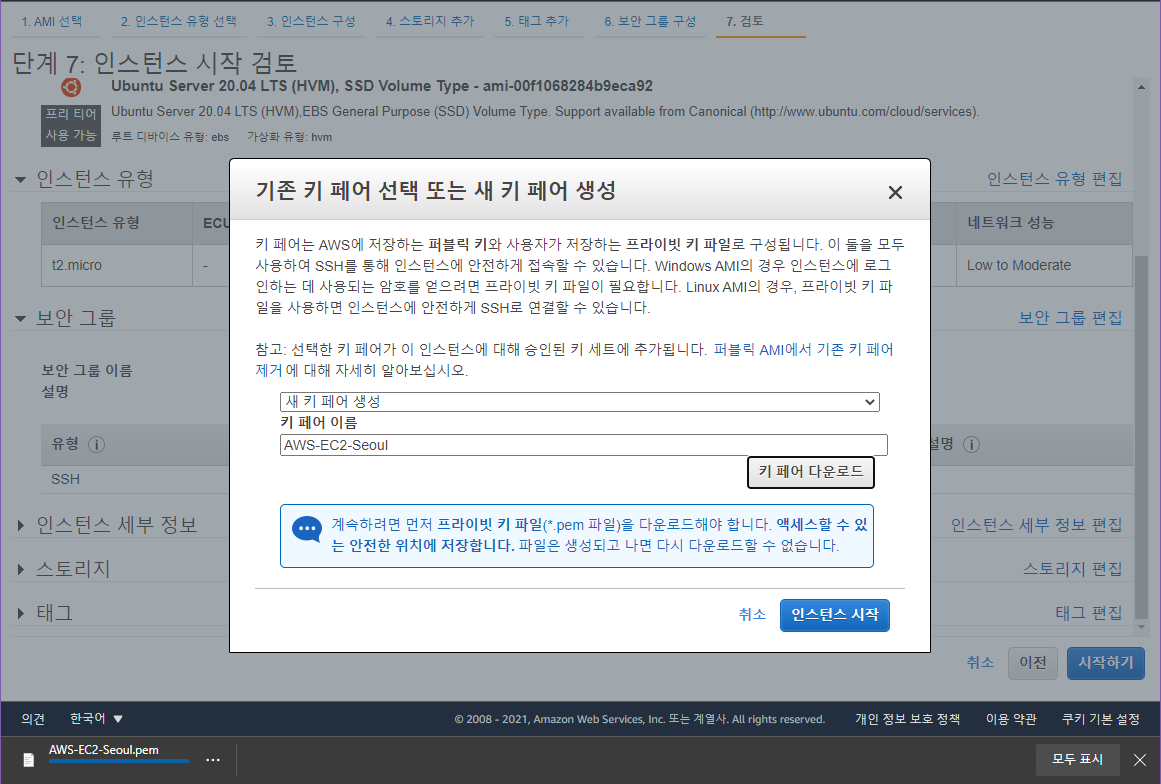Click the scrollbar up arrow

point(1141,87)
